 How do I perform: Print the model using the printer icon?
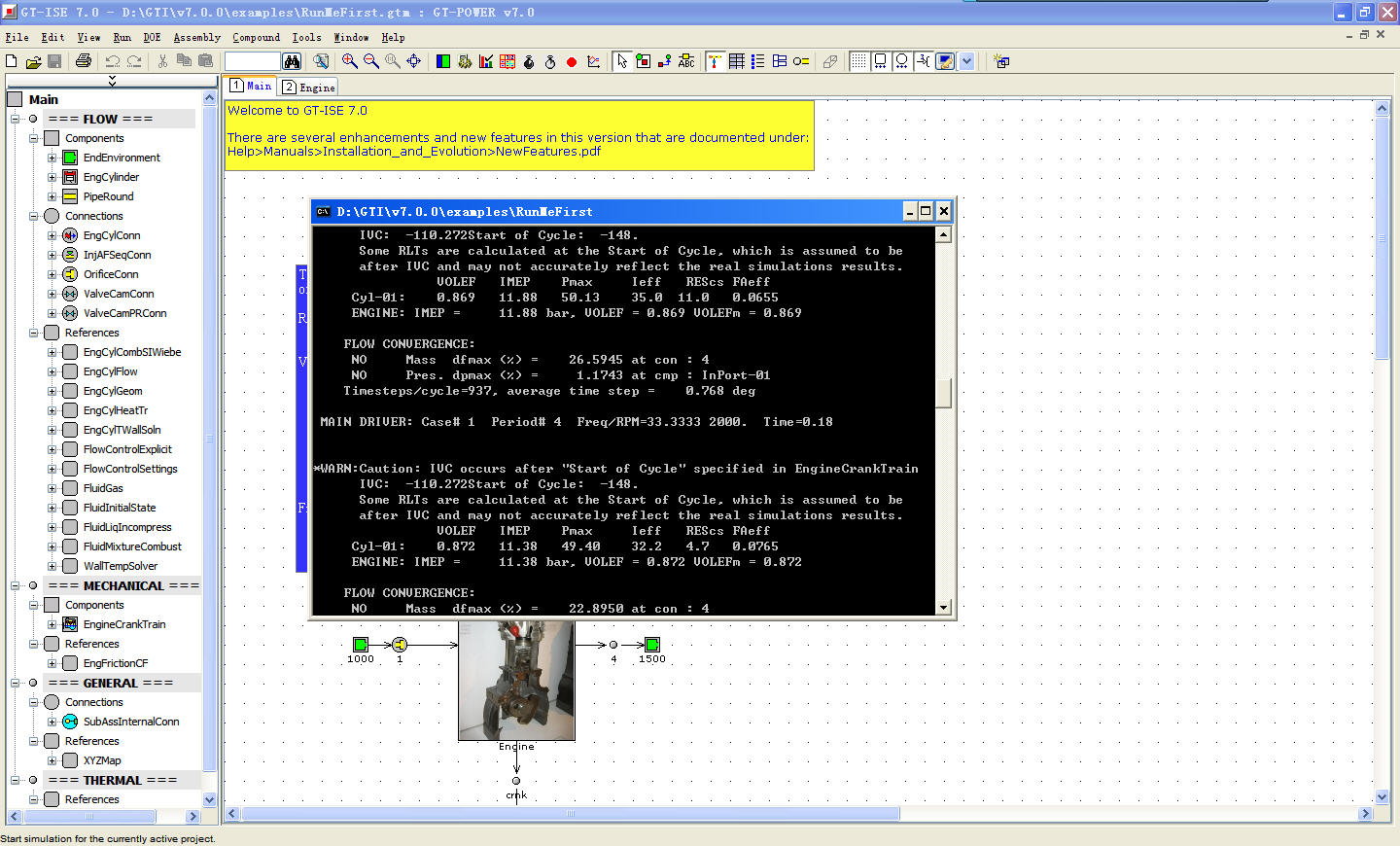(84, 61)
